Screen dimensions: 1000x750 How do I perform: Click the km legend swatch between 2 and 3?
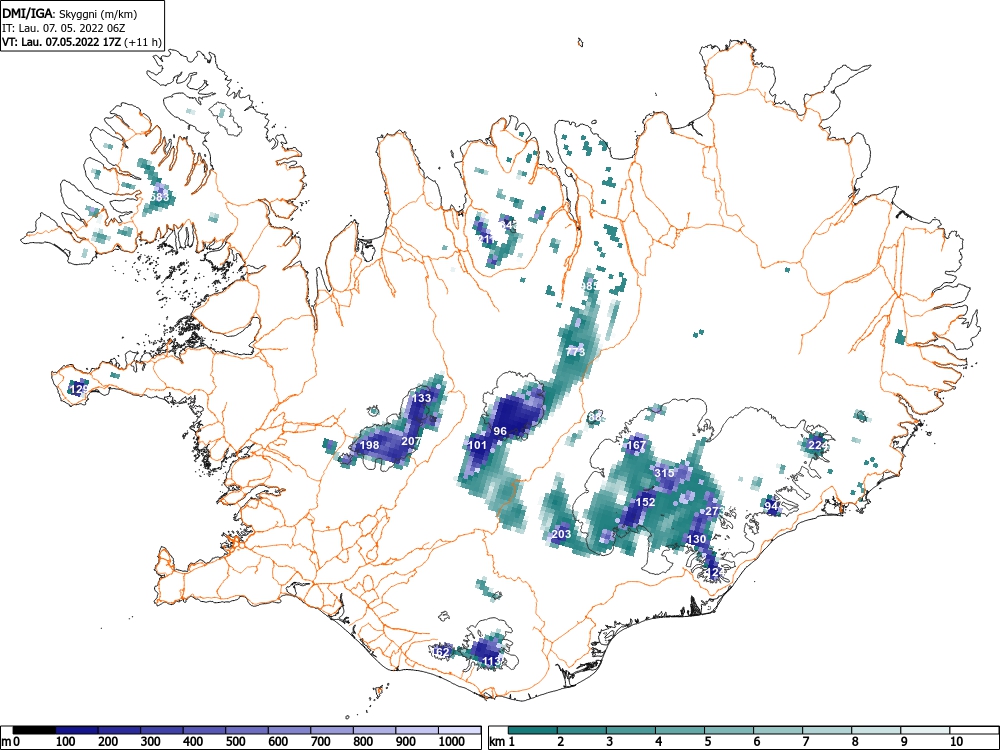tap(582, 730)
